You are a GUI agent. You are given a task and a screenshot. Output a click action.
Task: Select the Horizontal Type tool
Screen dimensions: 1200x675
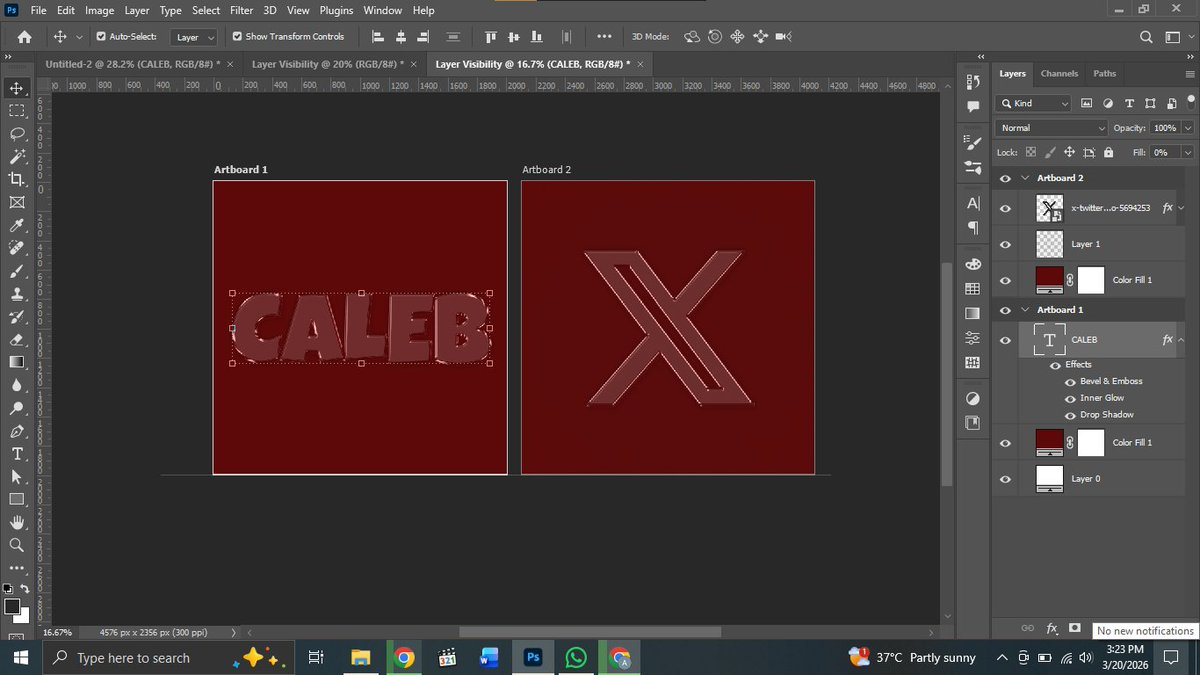17,454
